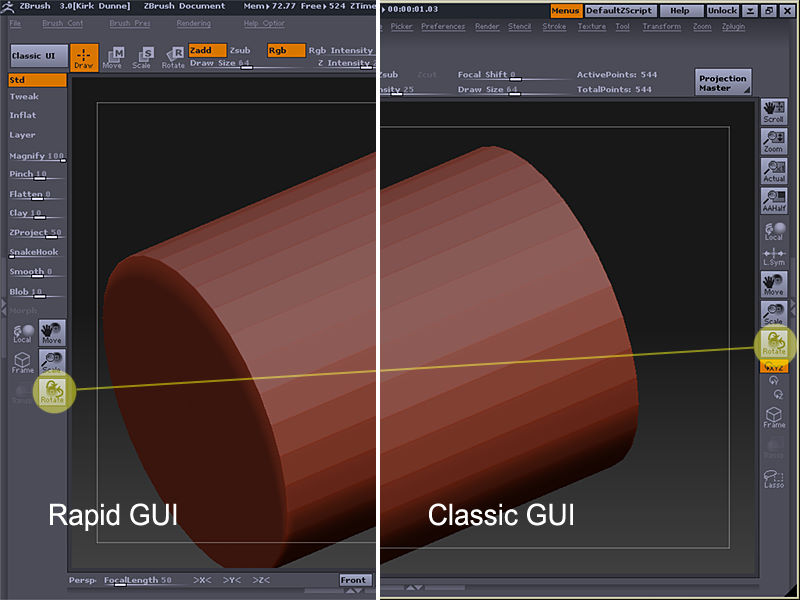Click the Front view button
The height and width of the screenshot is (600, 800).
click(x=354, y=580)
